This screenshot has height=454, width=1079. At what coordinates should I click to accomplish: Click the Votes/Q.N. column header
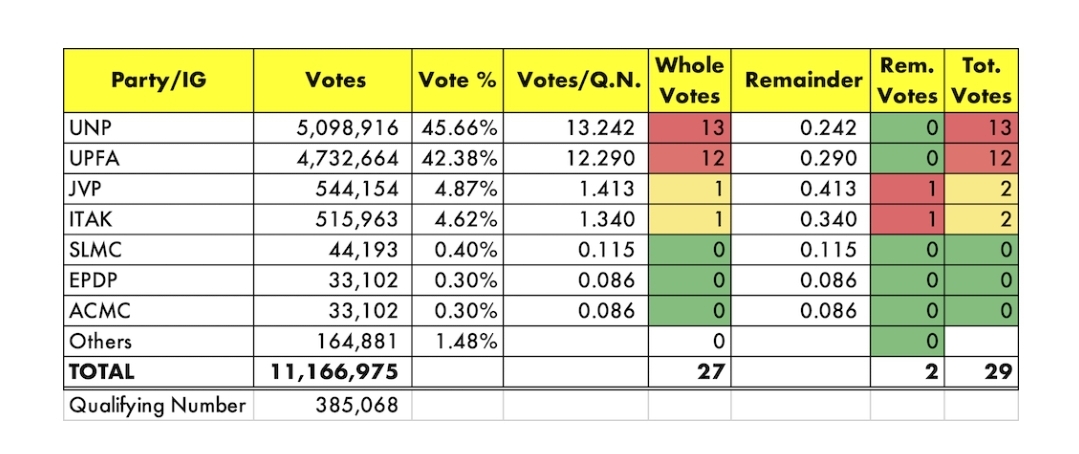576,80
